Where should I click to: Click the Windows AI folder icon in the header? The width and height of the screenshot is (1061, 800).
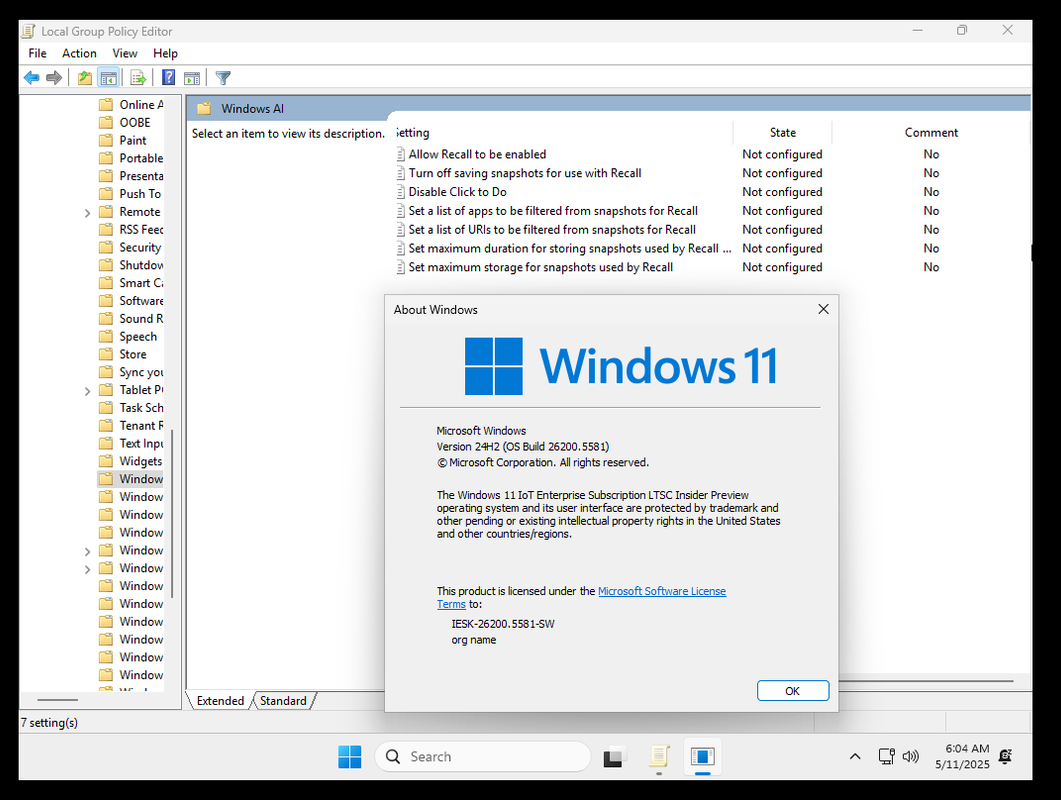click(204, 108)
